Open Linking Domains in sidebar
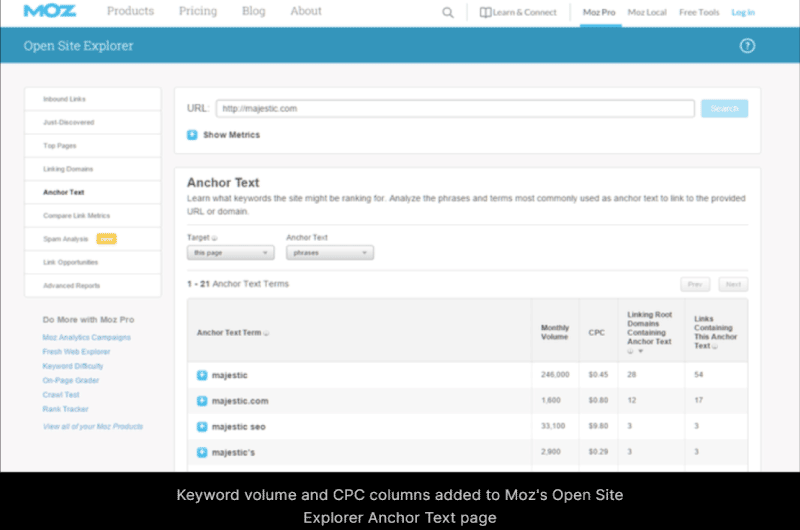This screenshot has height=530, width=800. coord(93,169)
